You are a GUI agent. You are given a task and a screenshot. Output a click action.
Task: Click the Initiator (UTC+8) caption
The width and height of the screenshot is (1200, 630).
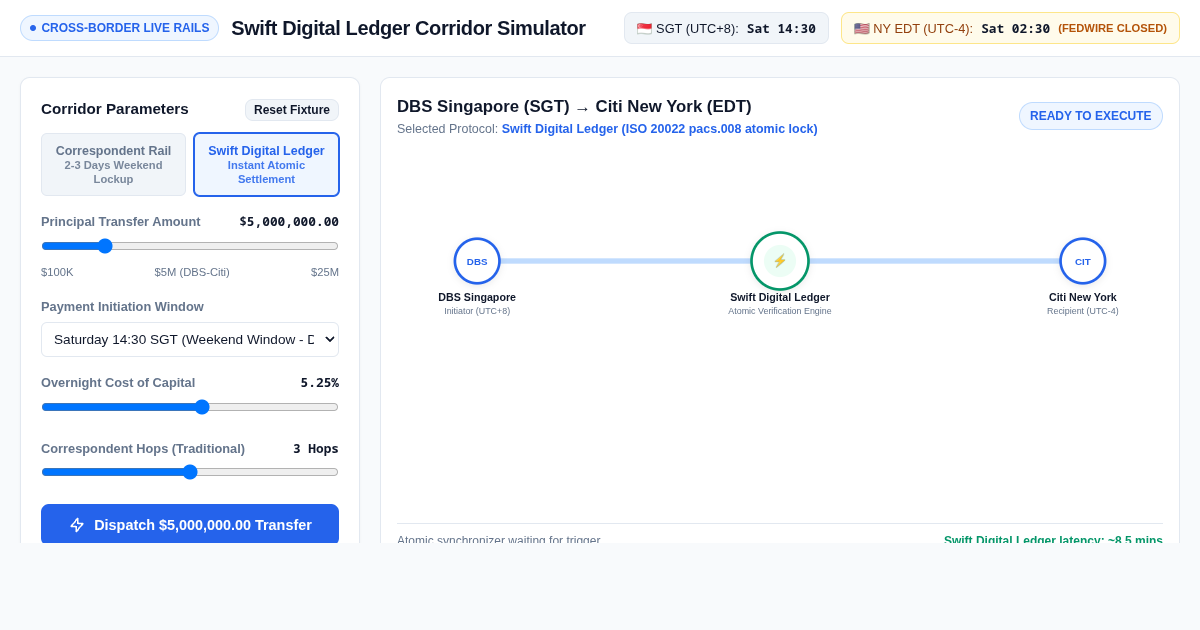pos(477,311)
